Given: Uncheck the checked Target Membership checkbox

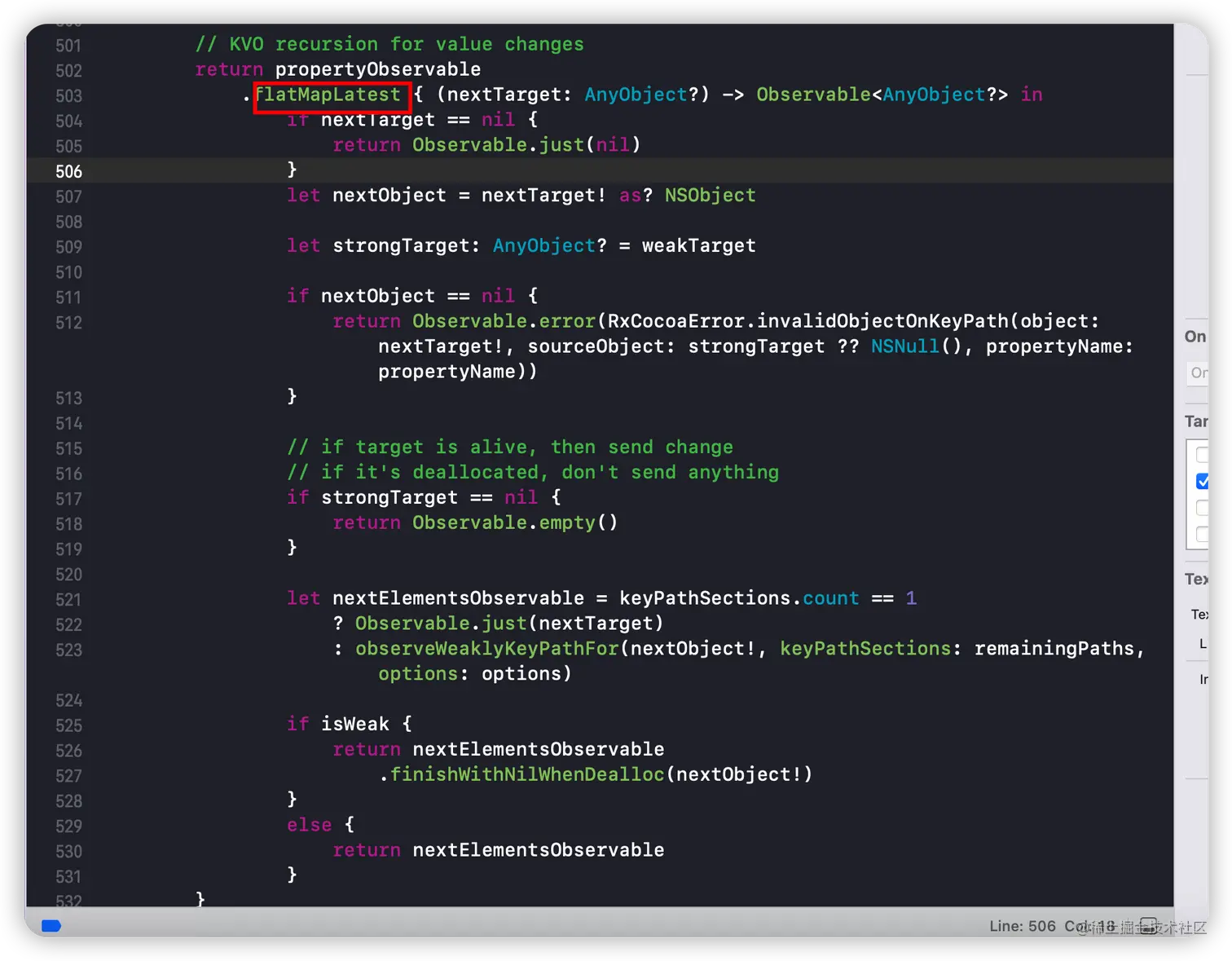Looking at the screenshot, I should [x=1203, y=482].
